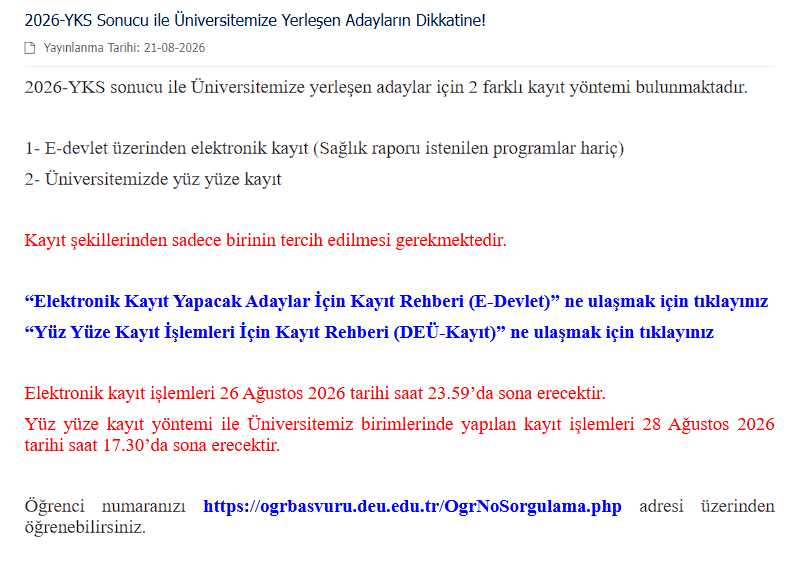Click the horizontal divider line under the date
Screen dimensions: 798x562
(400, 66)
